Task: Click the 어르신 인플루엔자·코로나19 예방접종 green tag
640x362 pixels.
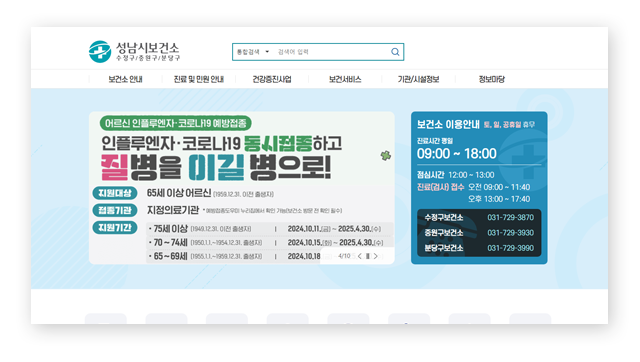Action: 176,123
